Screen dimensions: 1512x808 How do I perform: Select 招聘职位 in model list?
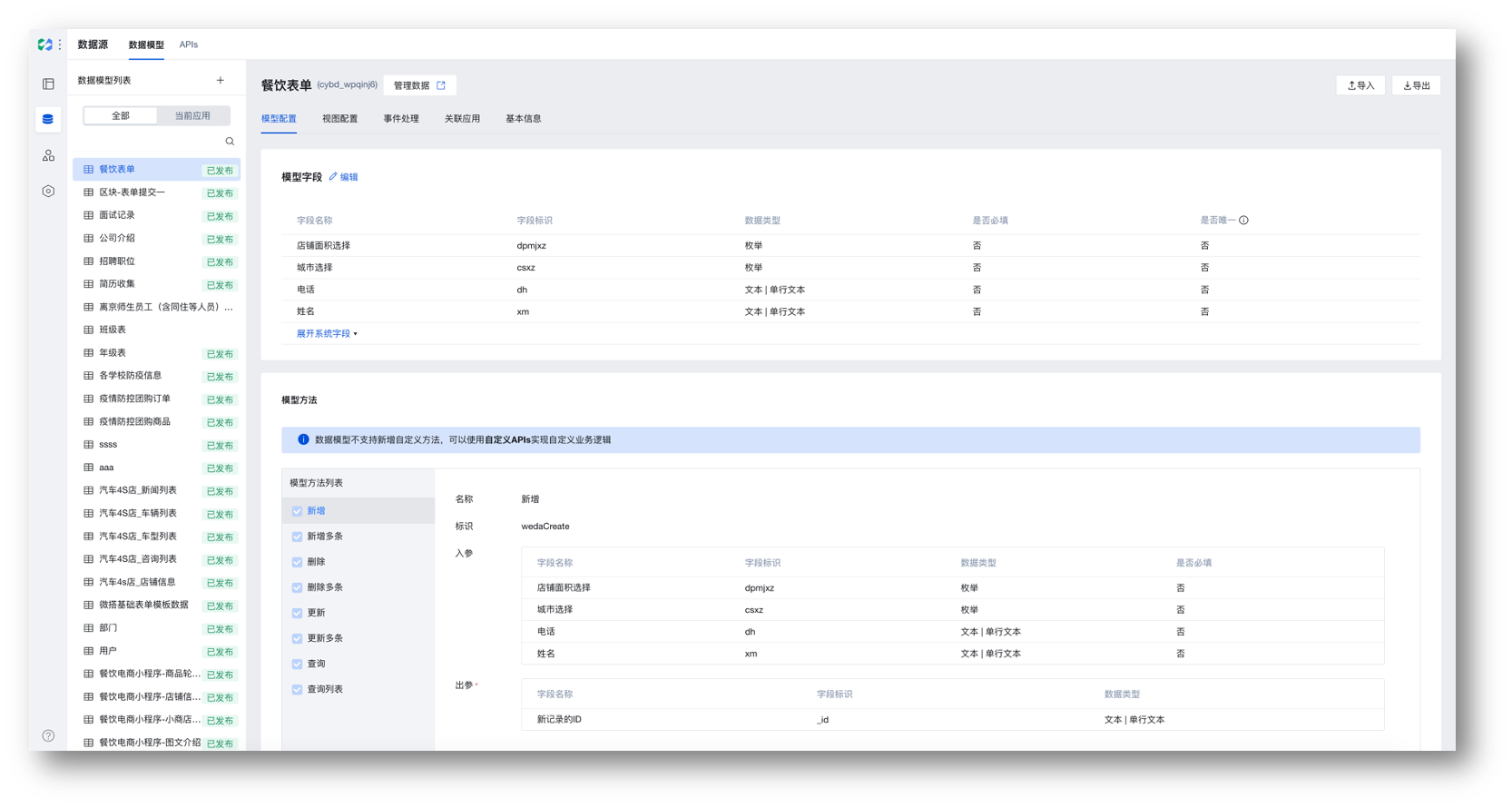[x=156, y=261]
